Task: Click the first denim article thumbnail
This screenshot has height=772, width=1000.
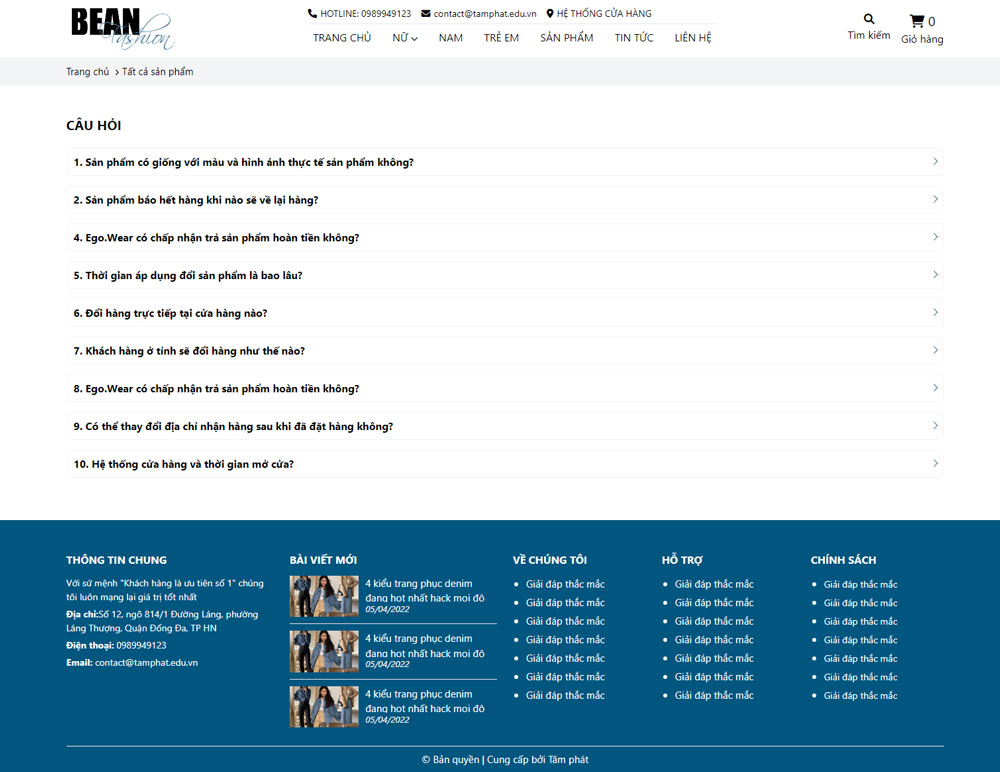Action: 323,596
